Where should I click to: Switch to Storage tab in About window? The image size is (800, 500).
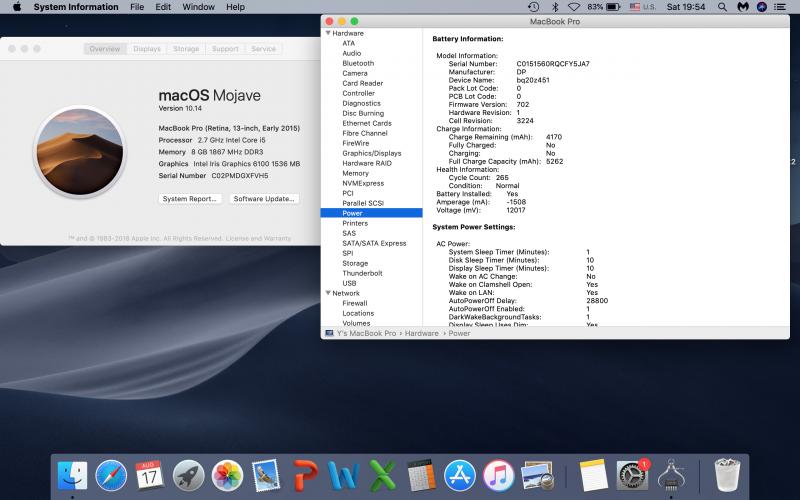pyautogui.click(x=186, y=49)
